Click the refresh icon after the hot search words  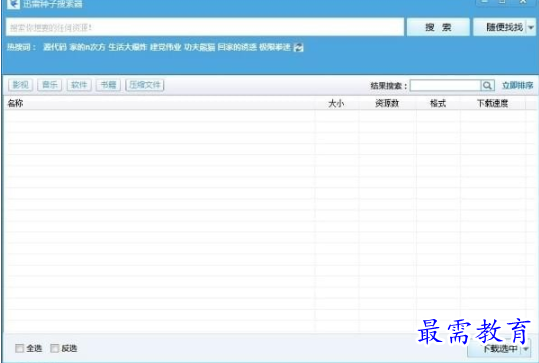click(299, 47)
